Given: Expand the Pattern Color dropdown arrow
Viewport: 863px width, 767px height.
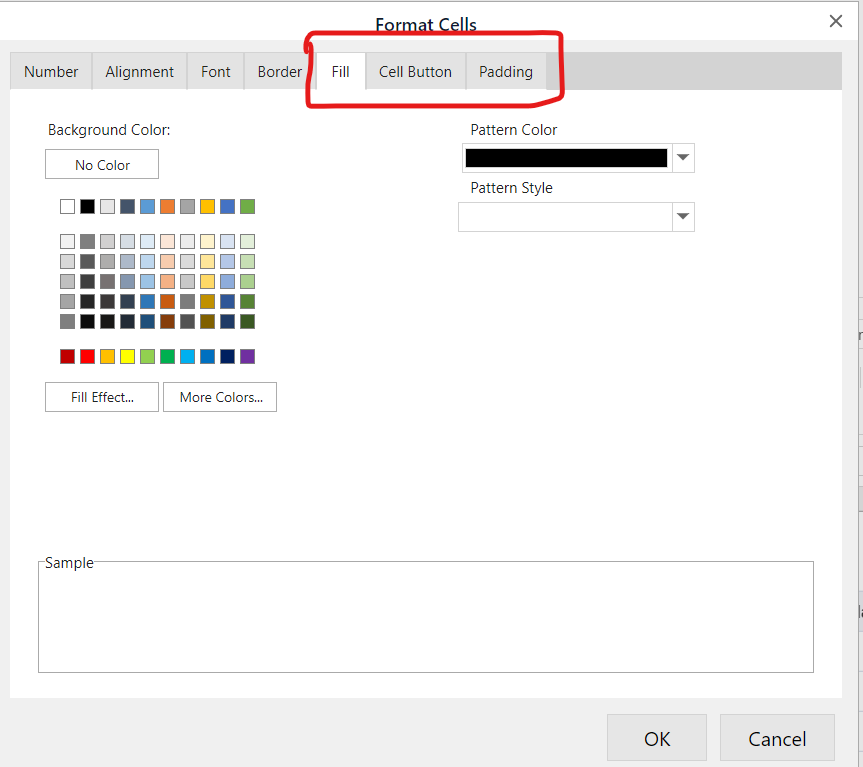Looking at the screenshot, I should click(x=684, y=158).
